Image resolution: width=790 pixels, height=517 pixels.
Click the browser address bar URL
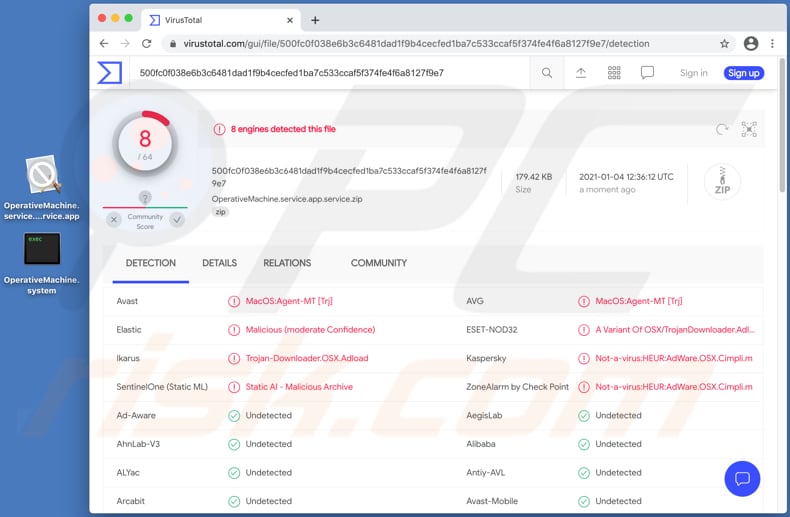click(416, 44)
